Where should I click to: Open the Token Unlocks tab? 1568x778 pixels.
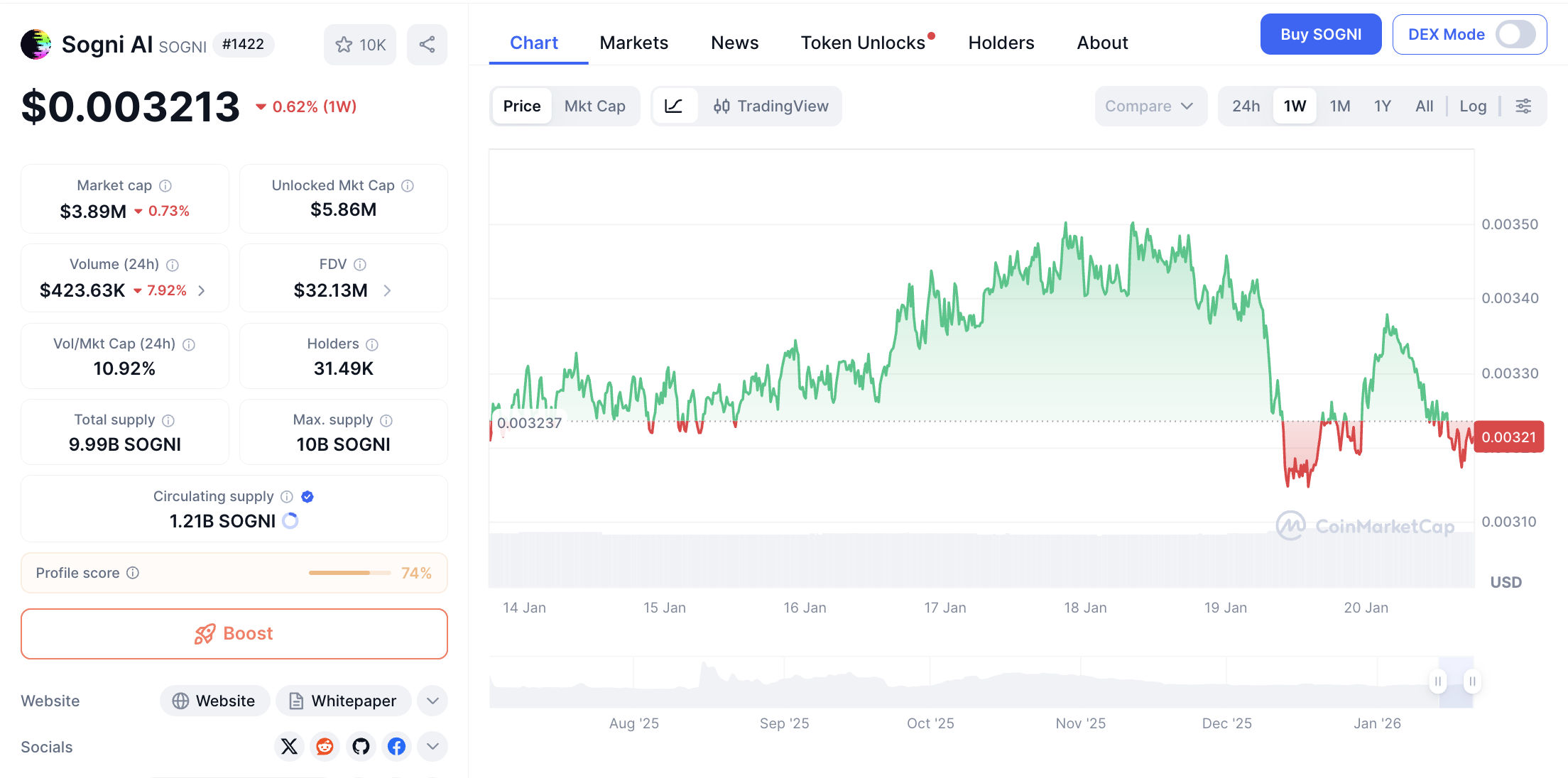pos(863,43)
